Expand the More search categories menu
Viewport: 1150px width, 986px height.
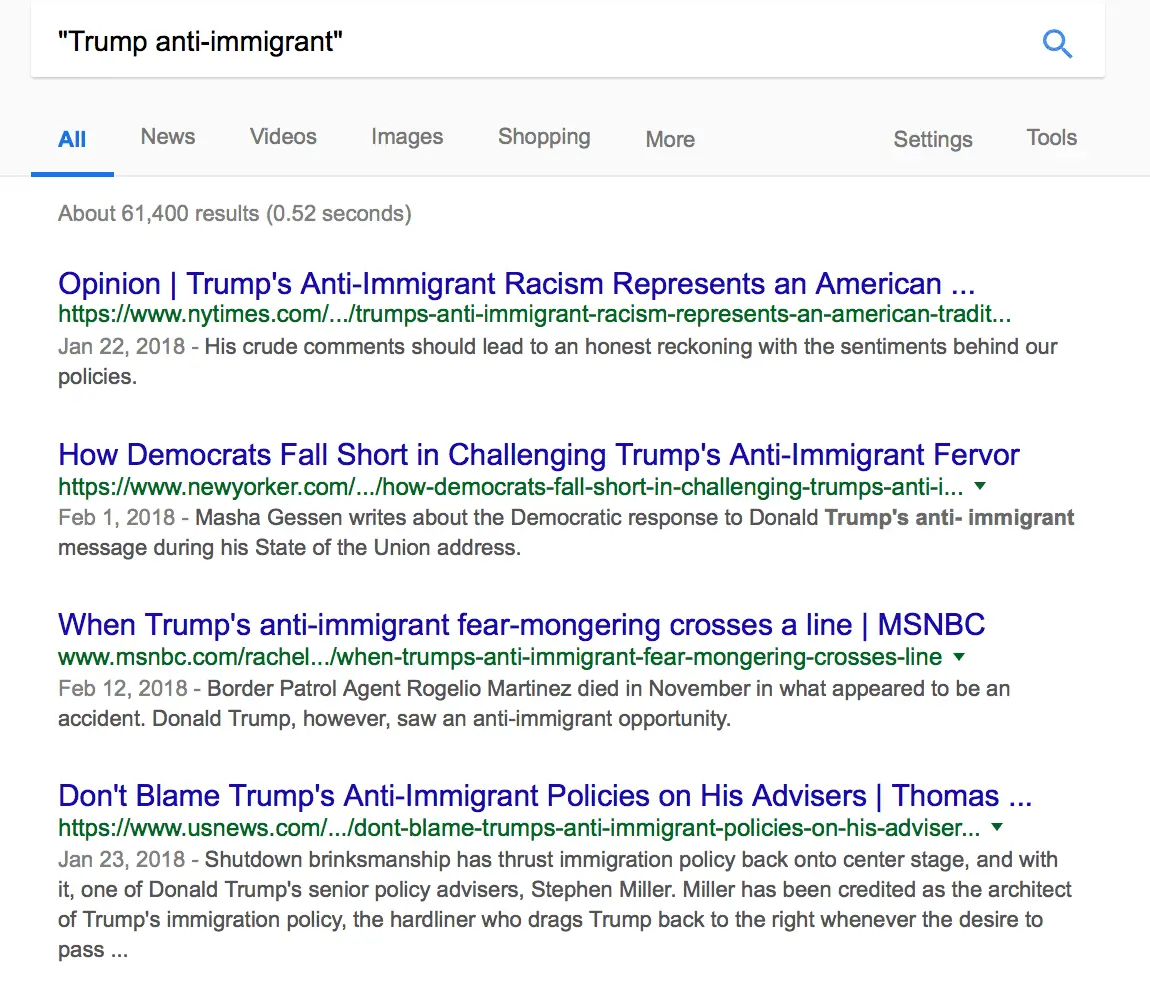click(670, 139)
